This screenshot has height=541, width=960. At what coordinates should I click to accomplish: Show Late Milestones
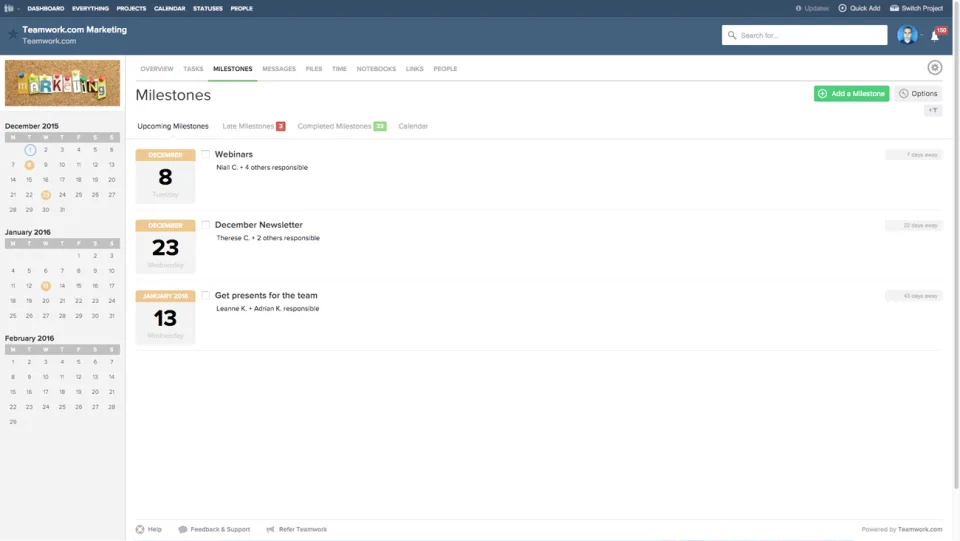(253, 126)
